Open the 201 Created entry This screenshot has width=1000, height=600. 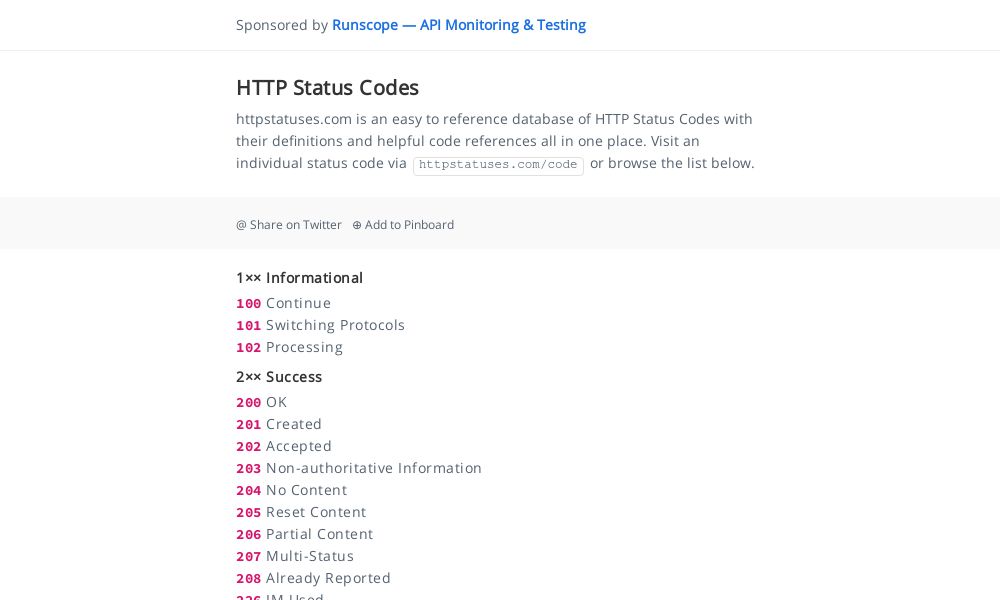(x=279, y=424)
